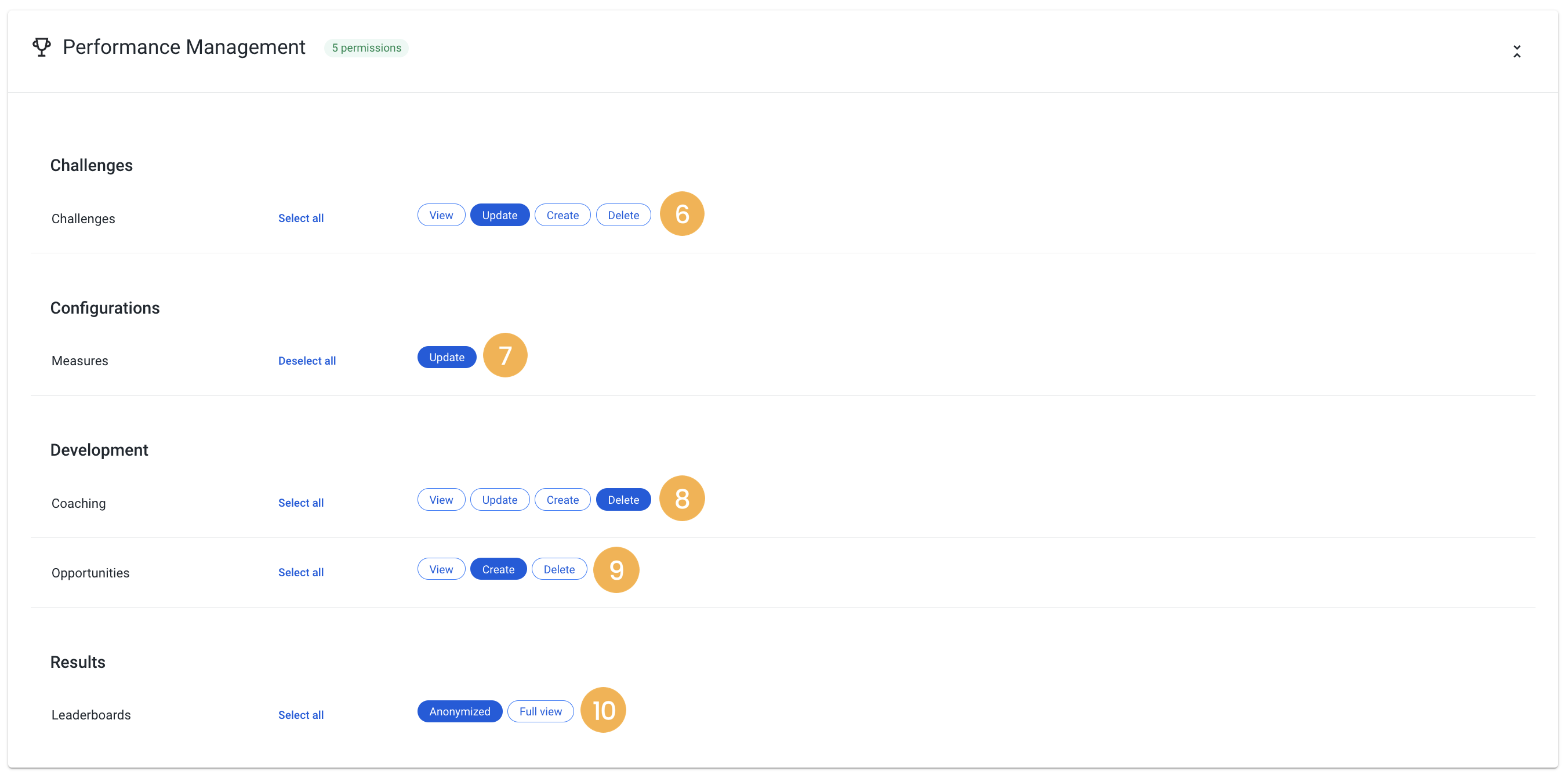
Task: Enable the Update permission for Coaching
Action: [x=499, y=499]
